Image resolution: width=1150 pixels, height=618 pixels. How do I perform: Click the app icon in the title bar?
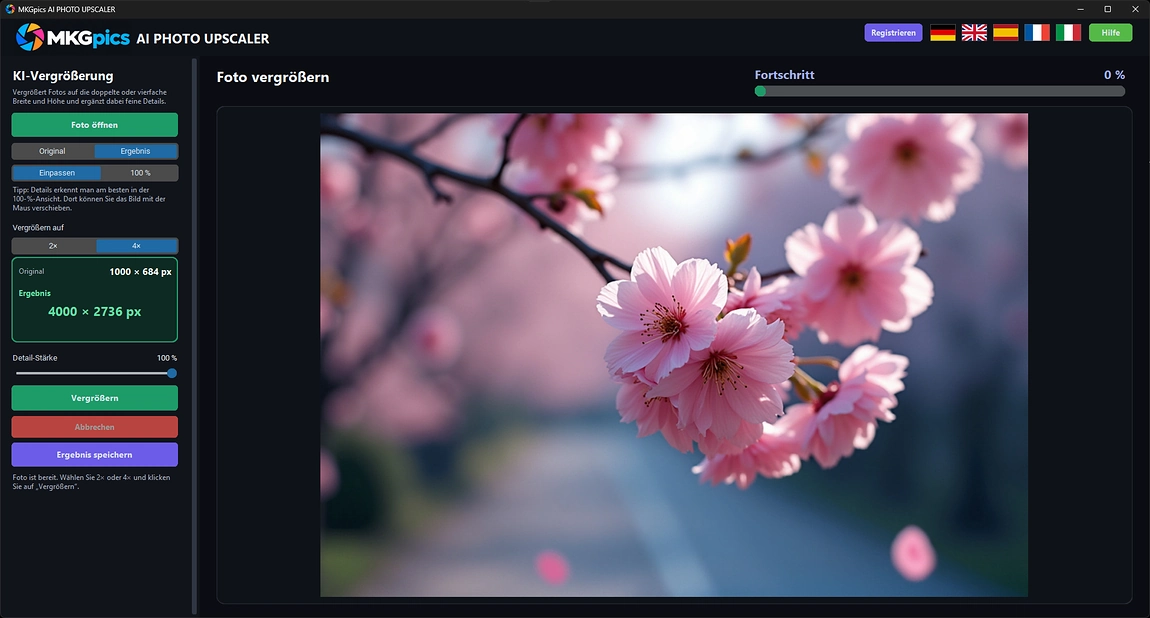(10, 9)
